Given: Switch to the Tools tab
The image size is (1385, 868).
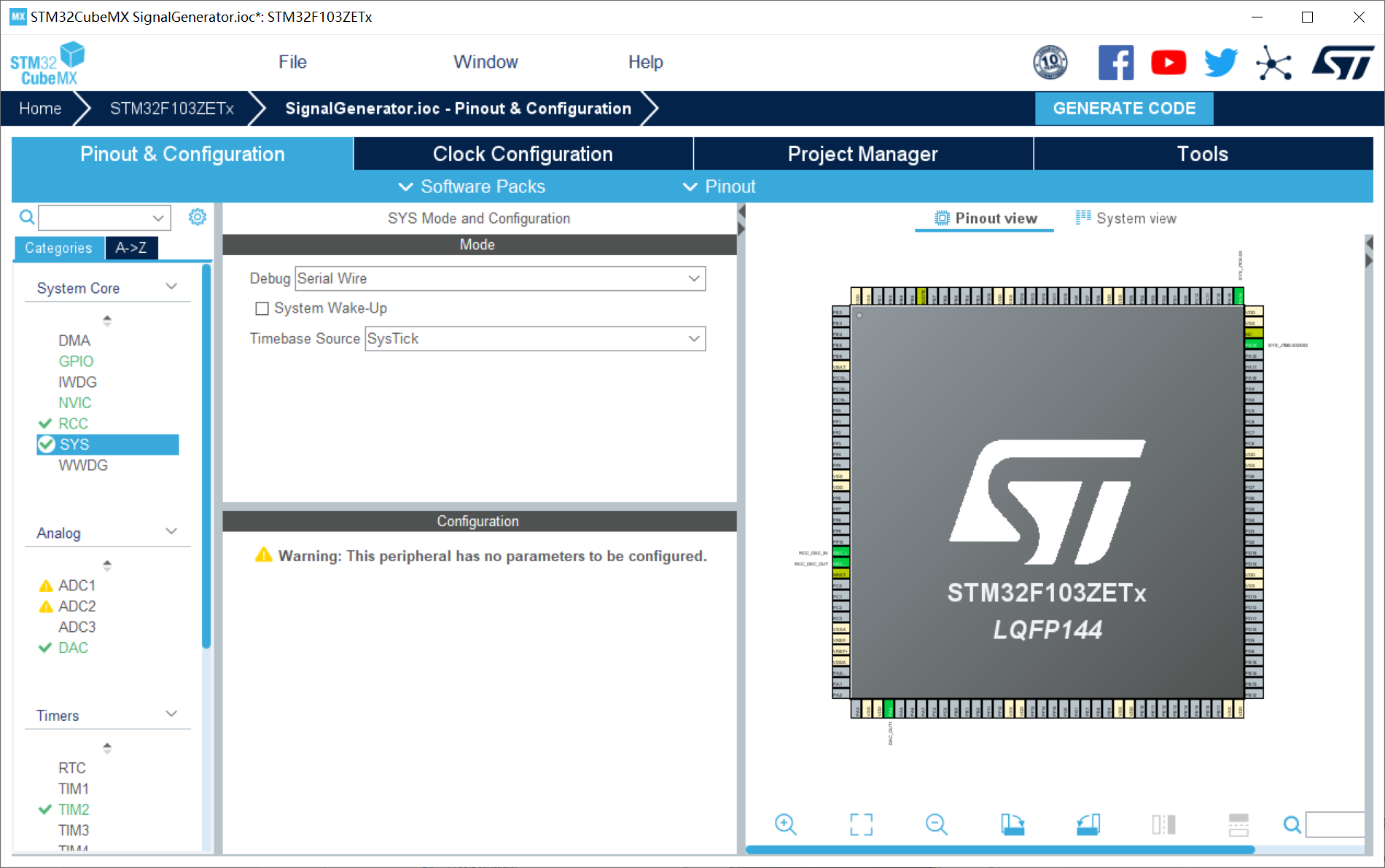Looking at the screenshot, I should pyautogui.click(x=1203, y=154).
